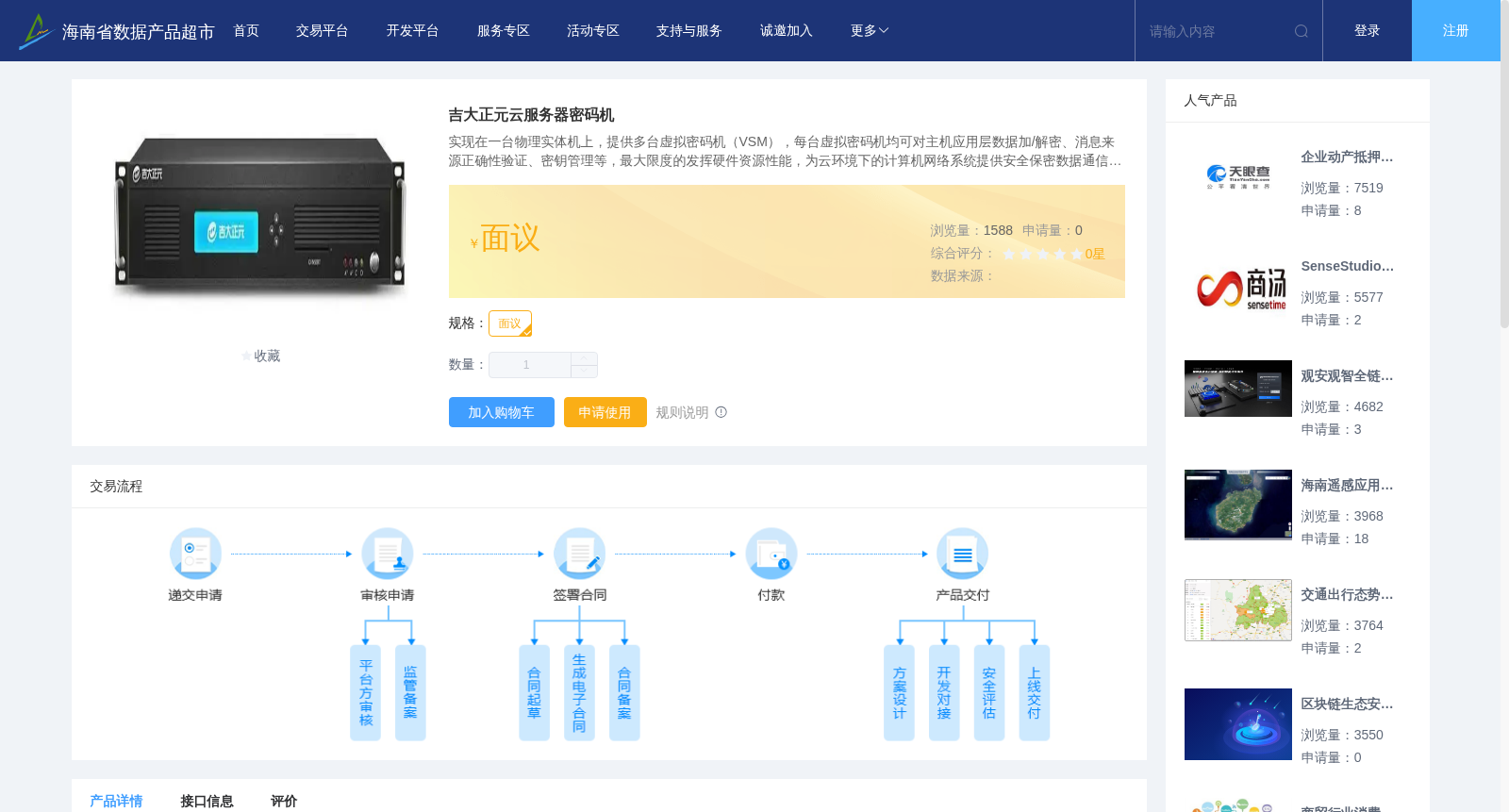Select the 面议 specification option

510,323
